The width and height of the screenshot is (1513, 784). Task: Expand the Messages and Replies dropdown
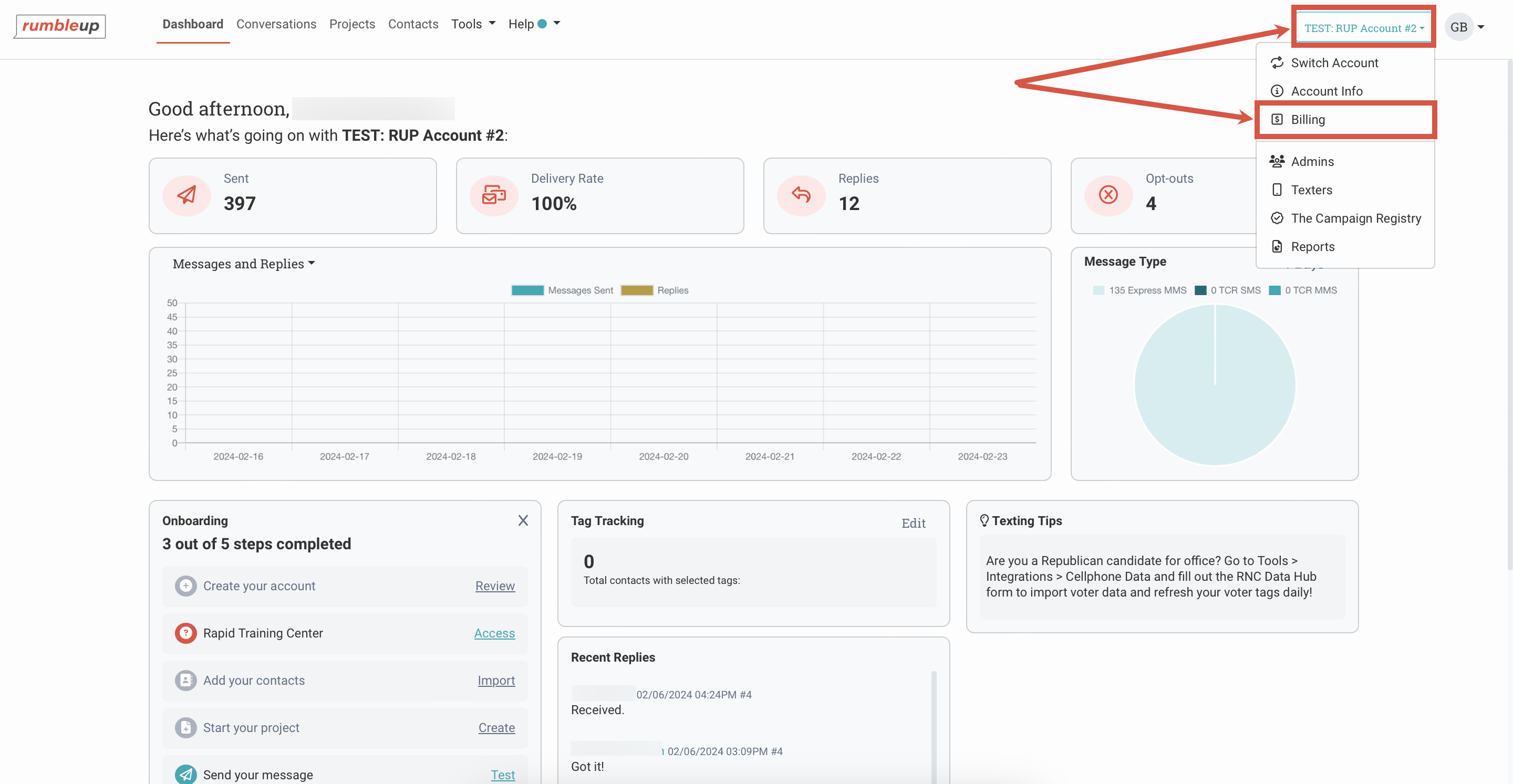243,264
